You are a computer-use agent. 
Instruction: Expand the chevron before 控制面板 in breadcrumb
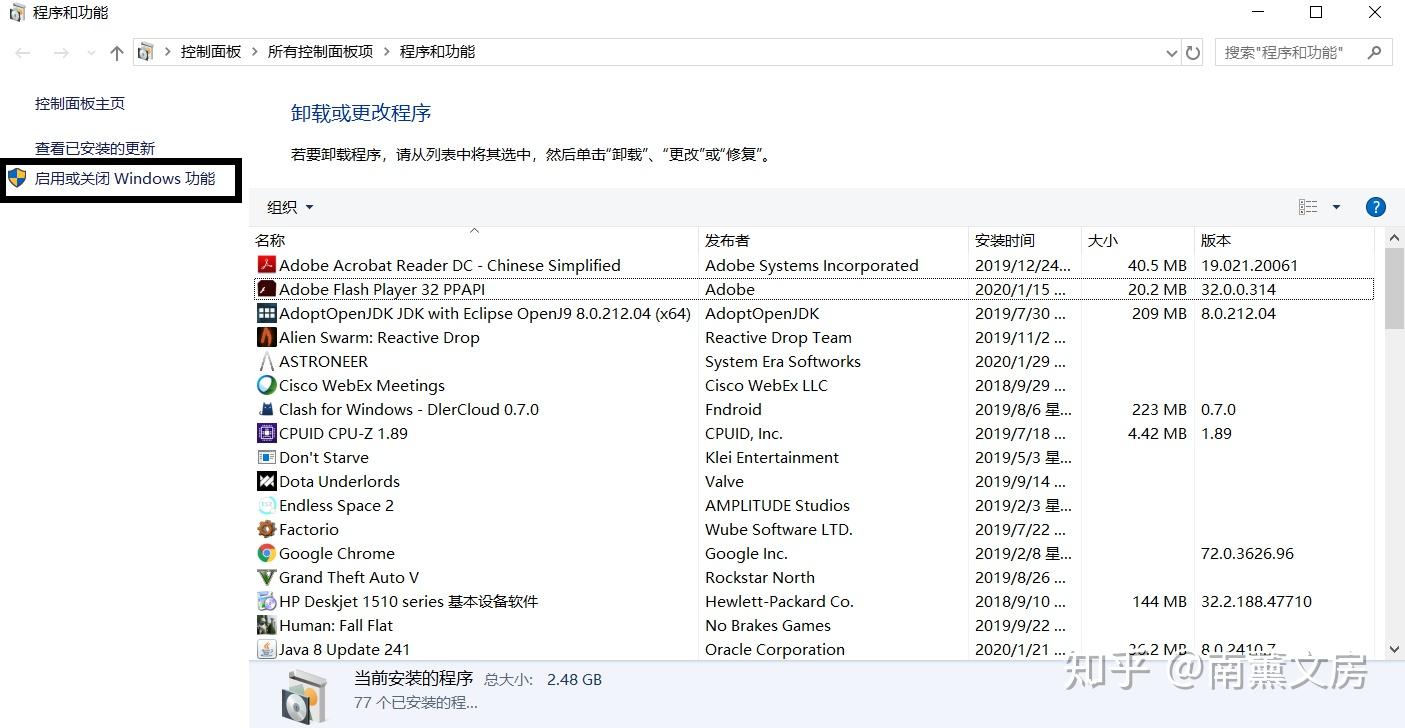[167, 52]
